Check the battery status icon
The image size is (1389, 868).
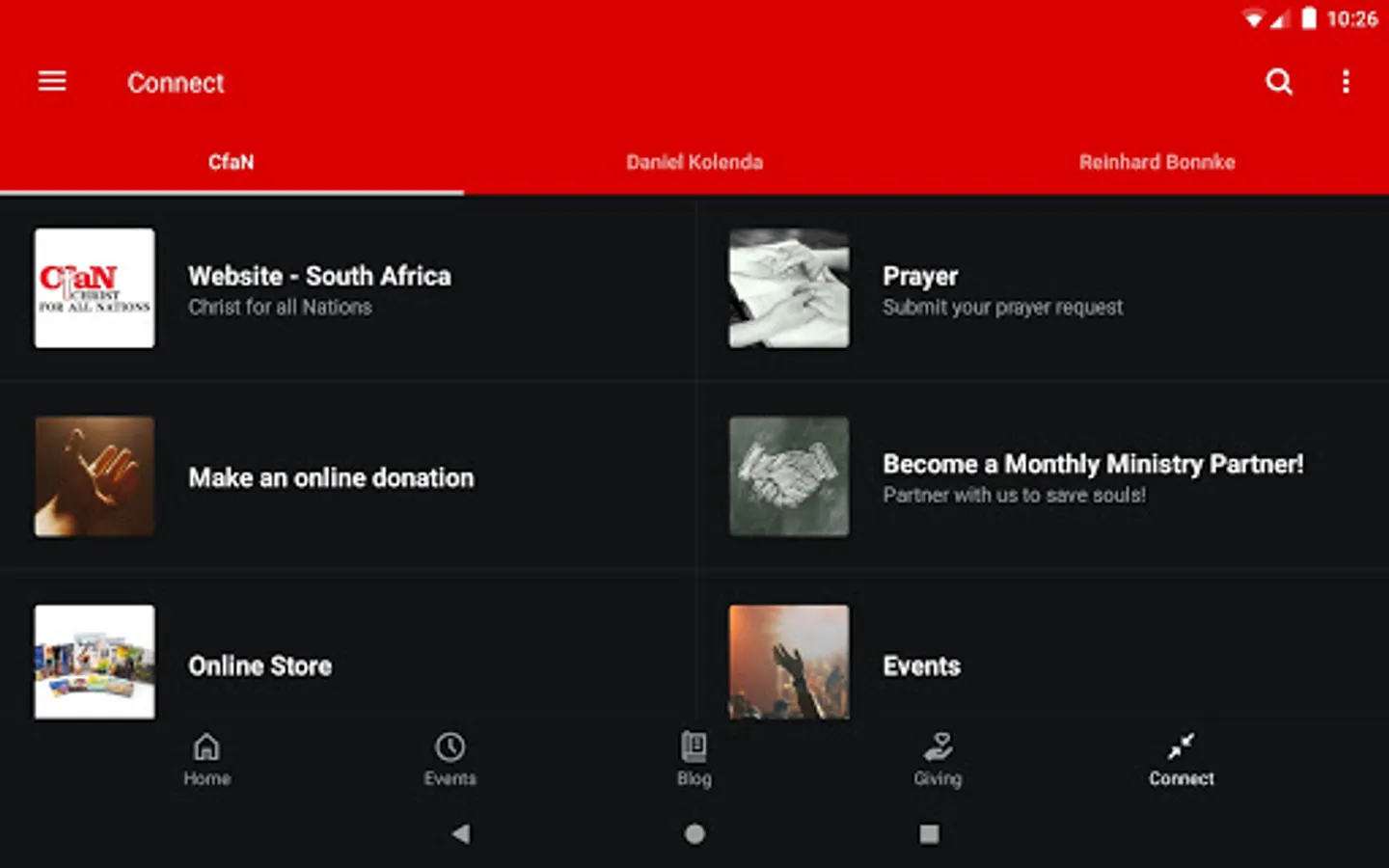pyautogui.click(x=1308, y=18)
